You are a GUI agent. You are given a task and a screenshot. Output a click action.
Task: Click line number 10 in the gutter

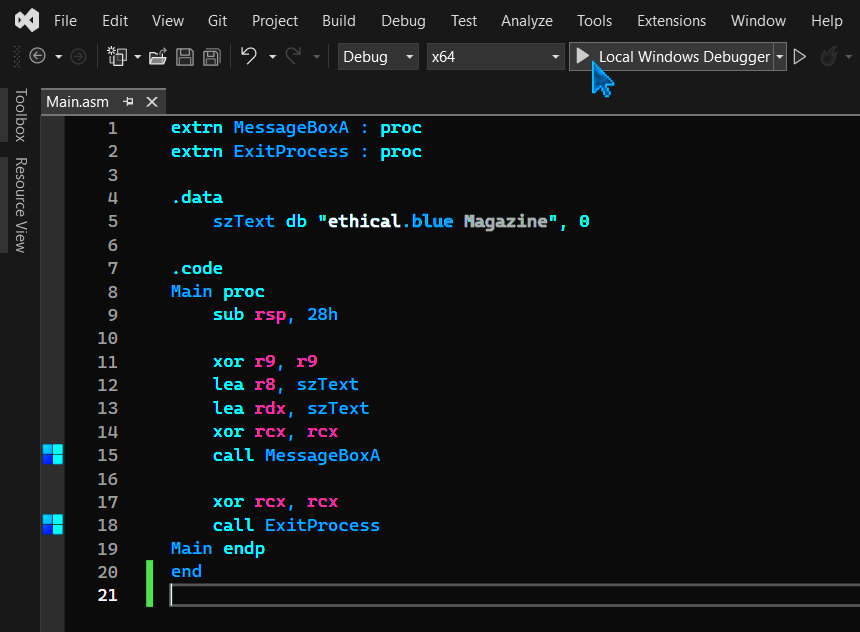(x=108, y=338)
